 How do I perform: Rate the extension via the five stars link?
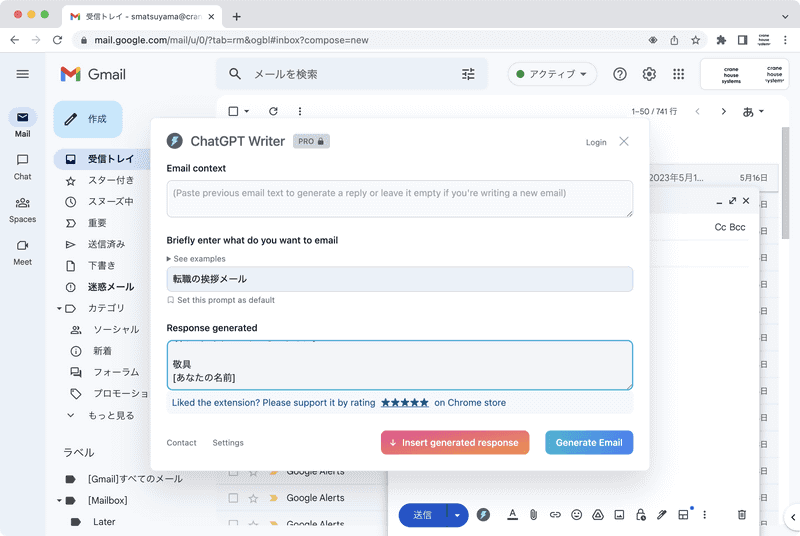pyautogui.click(x=405, y=403)
